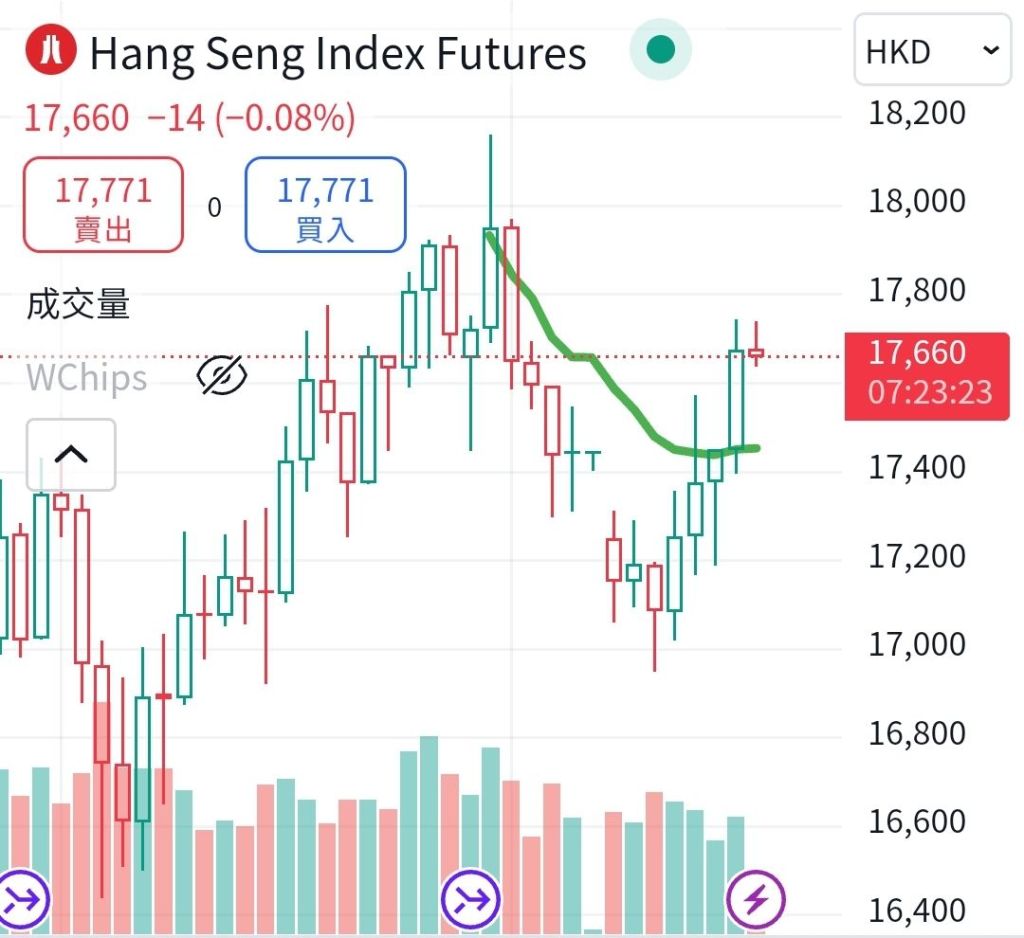The width and height of the screenshot is (1024, 938).
Task: Open the HKD currency dropdown
Action: coord(932,50)
